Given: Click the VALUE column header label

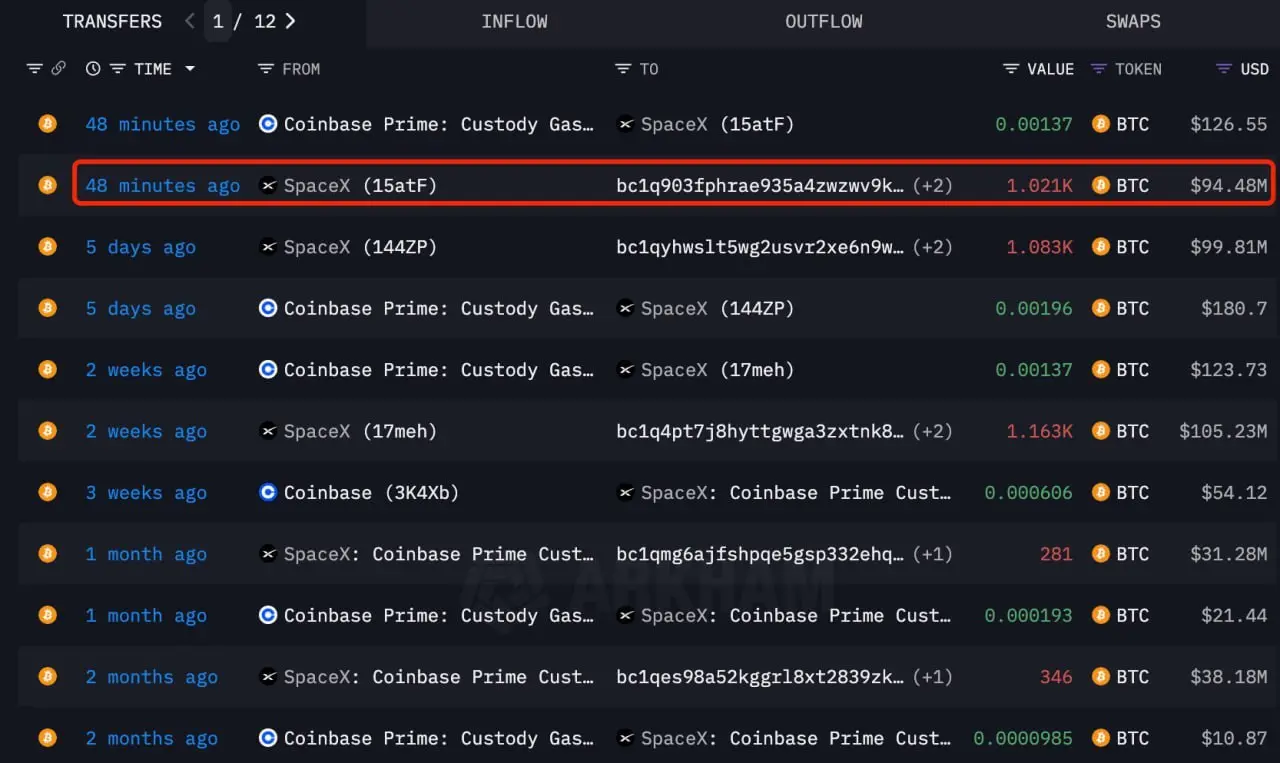Looking at the screenshot, I should pyautogui.click(x=1051, y=69).
